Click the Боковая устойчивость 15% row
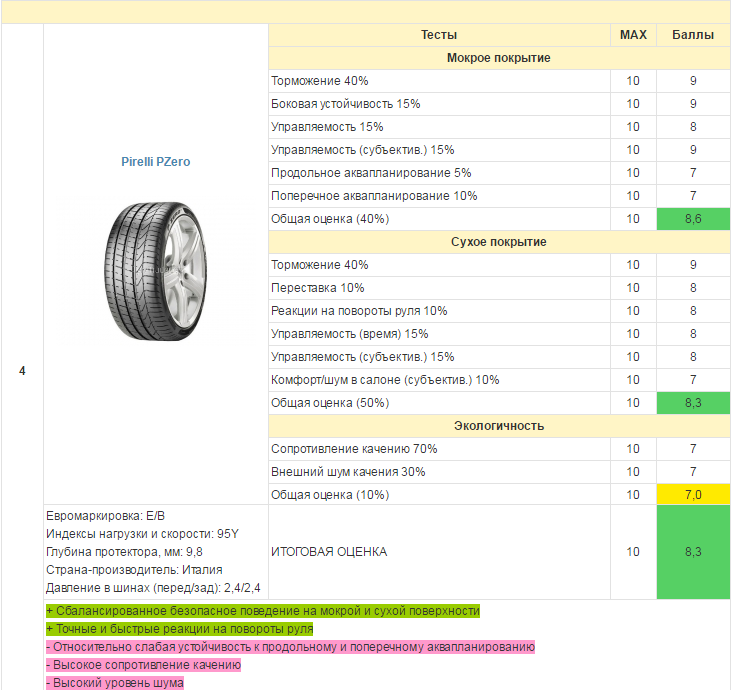Image resolution: width=733 pixels, height=690 pixels. 346,104
